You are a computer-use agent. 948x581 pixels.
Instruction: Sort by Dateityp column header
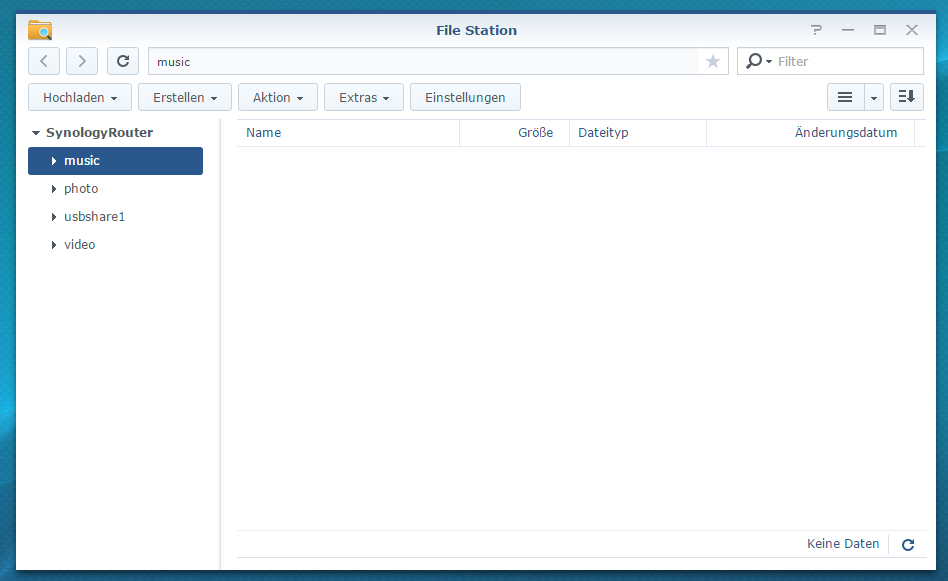pos(638,133)
